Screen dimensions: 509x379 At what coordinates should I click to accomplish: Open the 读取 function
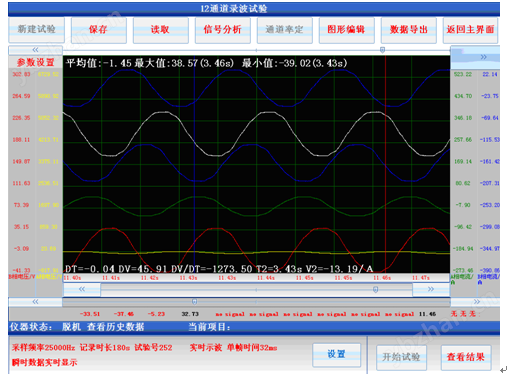(x=160, y=30)
